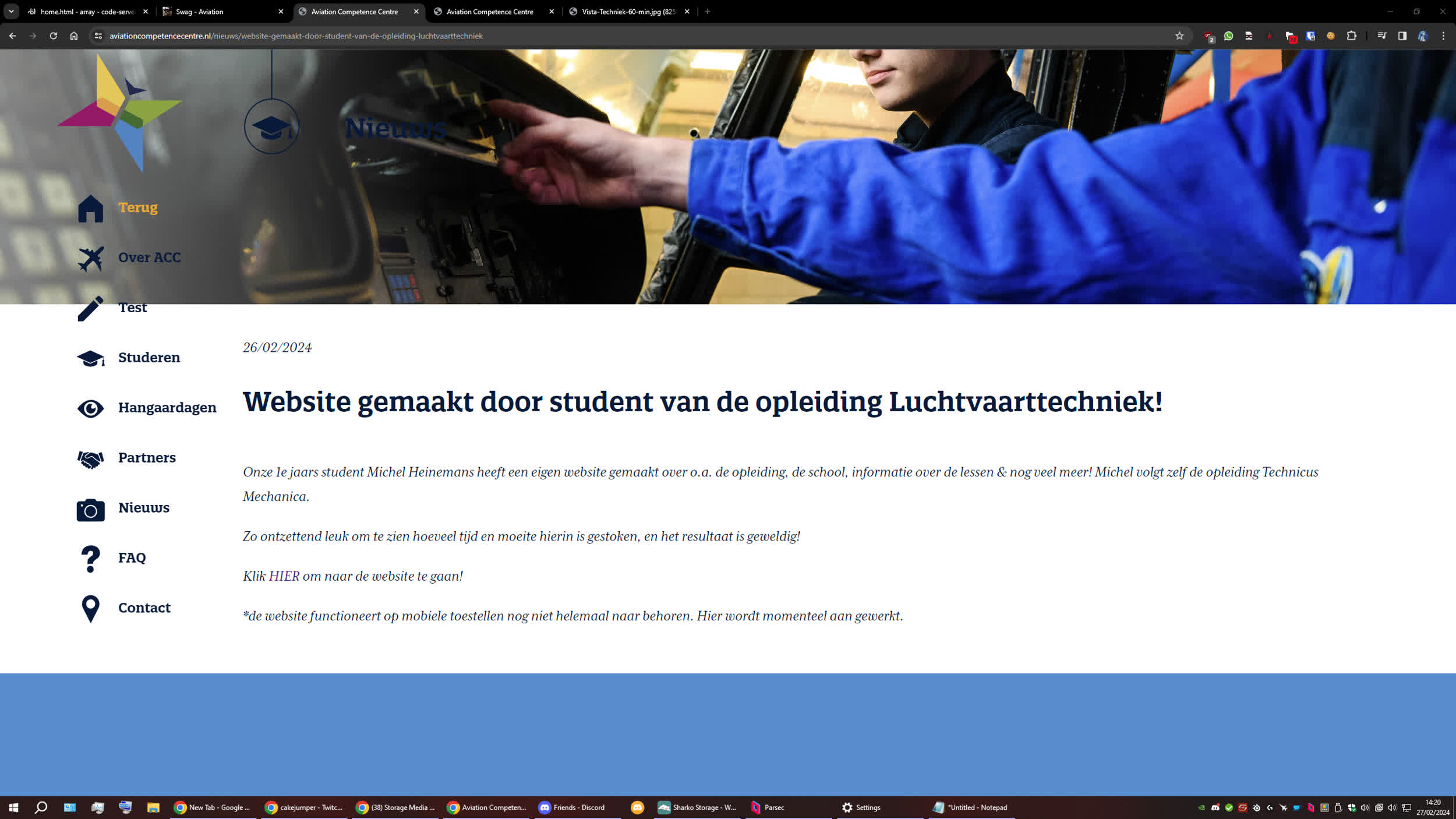1456x819 pixels.
Task: Click the camera icon next to Nieuws
Action: click(x=90, y=510)
